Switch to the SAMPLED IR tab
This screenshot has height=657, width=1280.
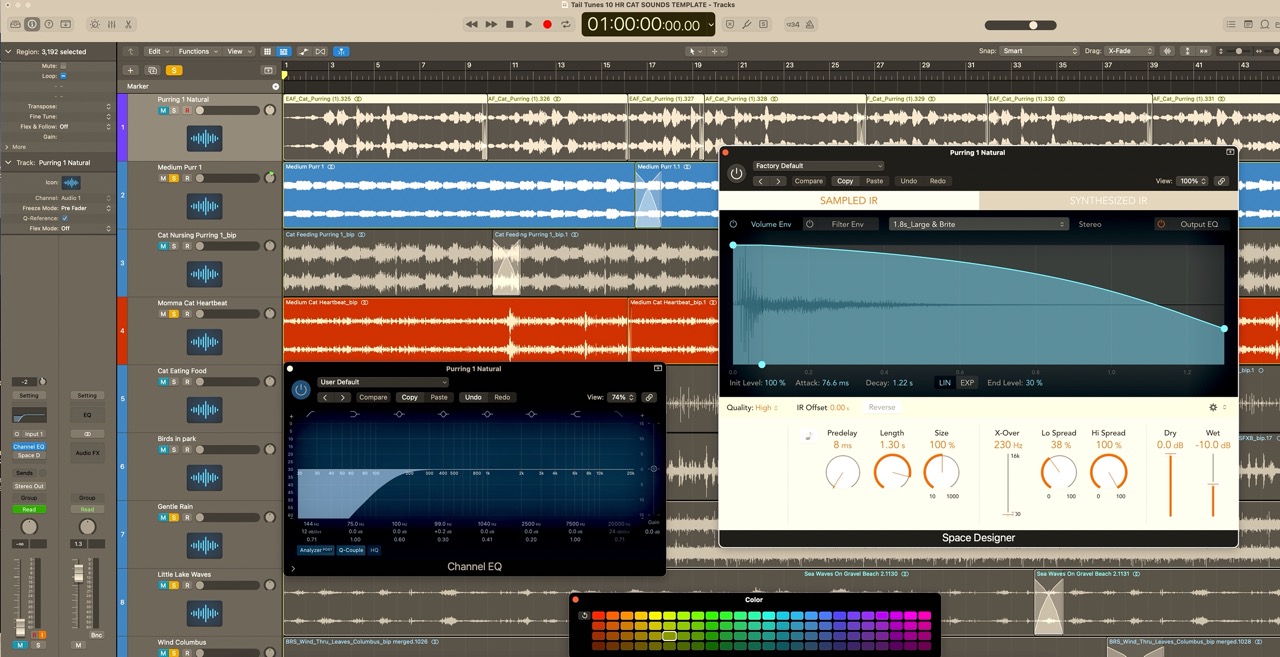coord(849,201)
